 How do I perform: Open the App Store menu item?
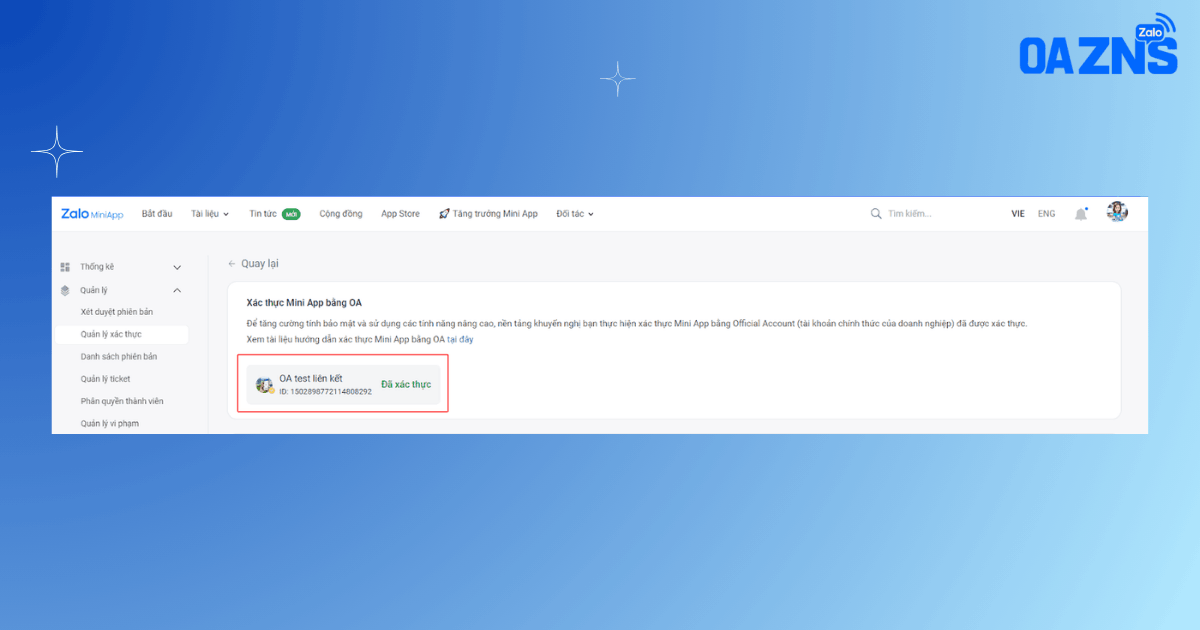(x=400, y=214)
